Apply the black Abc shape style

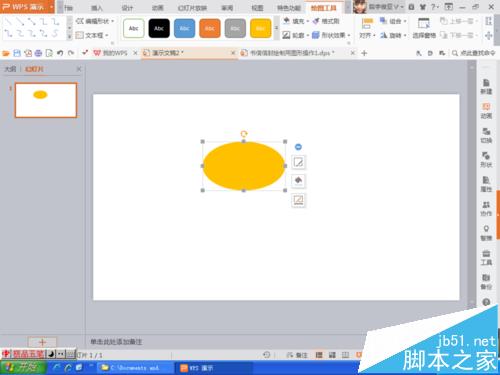(x=159, y=28)
